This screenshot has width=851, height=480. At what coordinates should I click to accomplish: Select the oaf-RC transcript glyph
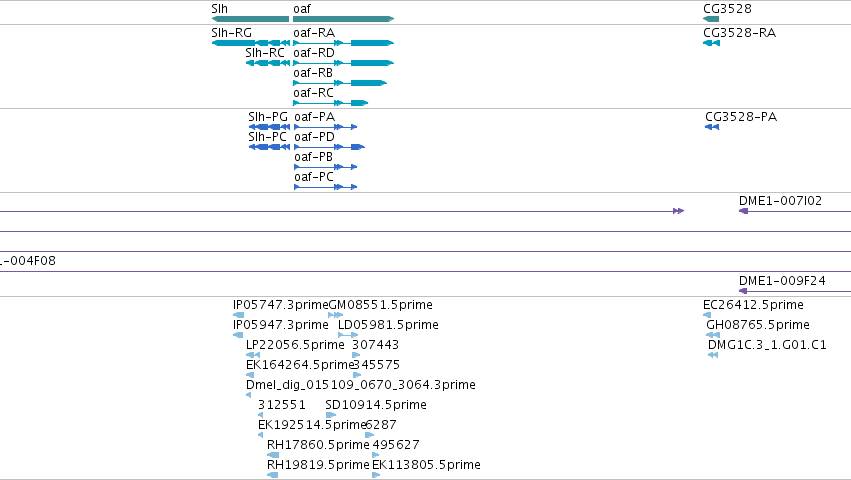click(x=331, y=103)
